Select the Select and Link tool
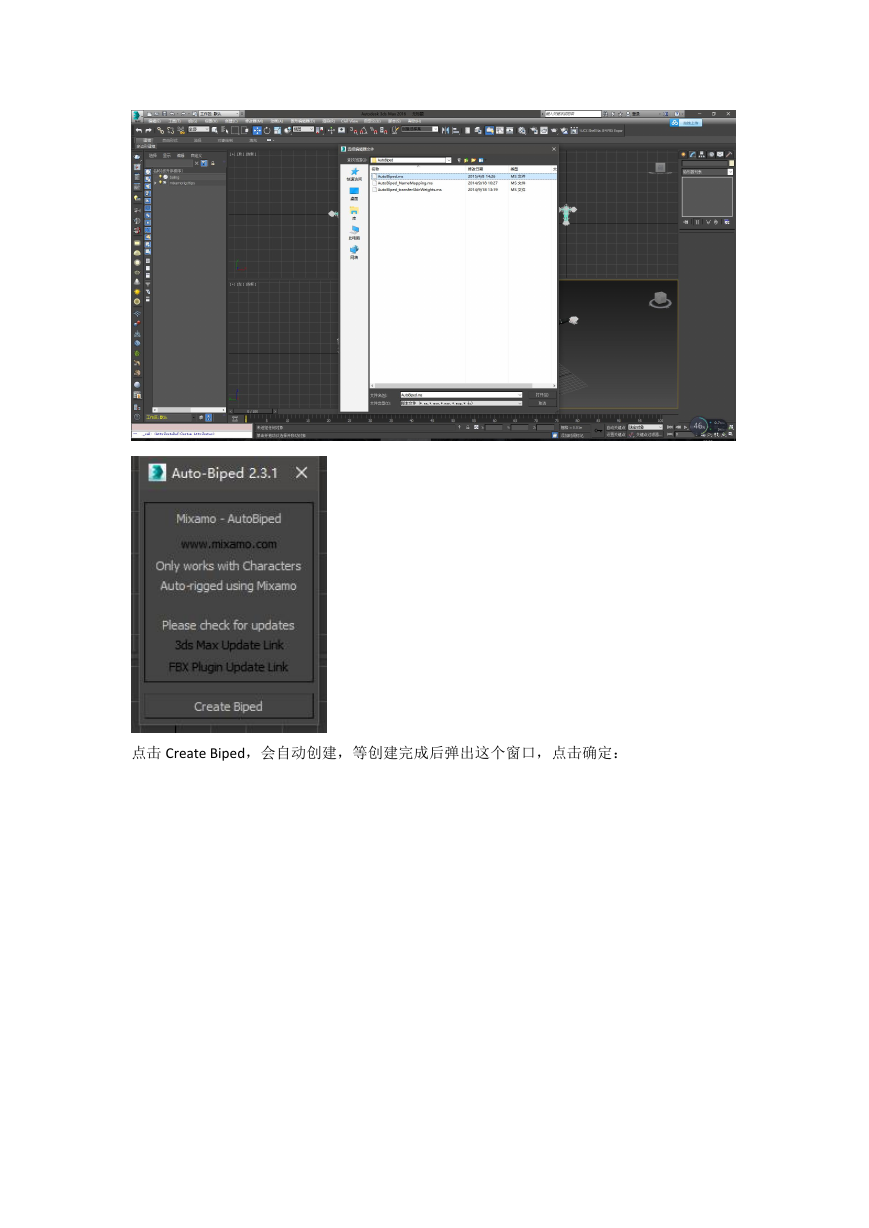The width and height of the screenshot is (869, 1228). [160, 130]
